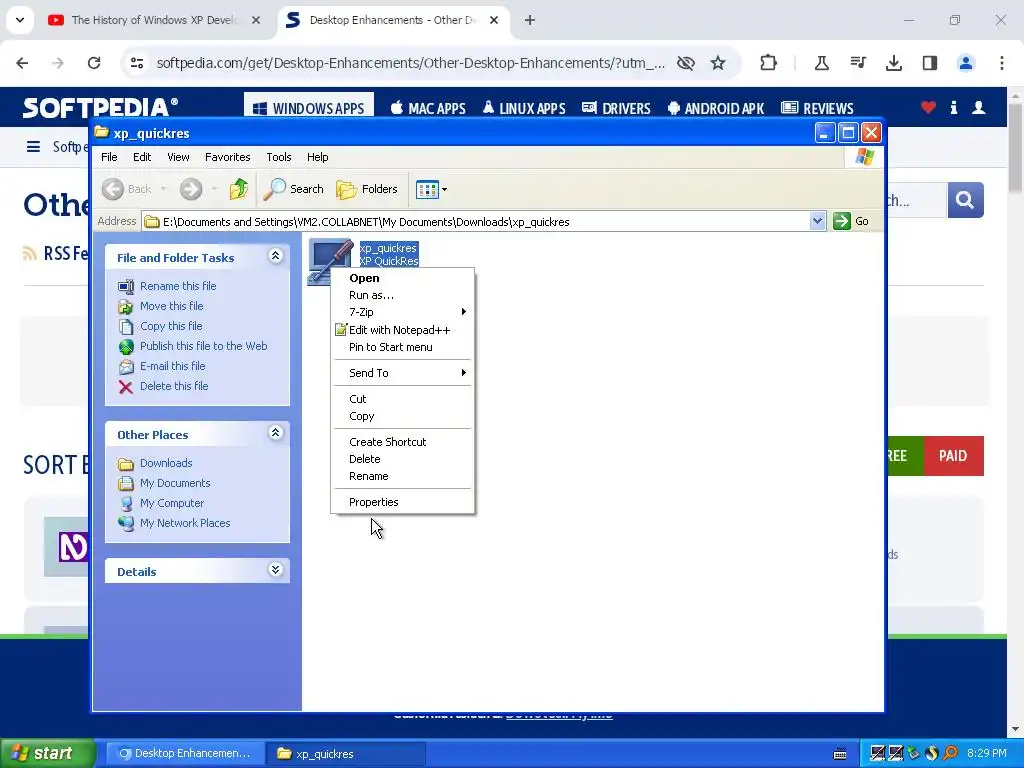Choose Edit with Notepad++
This screenshot has height=768, width=1024.
[x=402, y=330]
